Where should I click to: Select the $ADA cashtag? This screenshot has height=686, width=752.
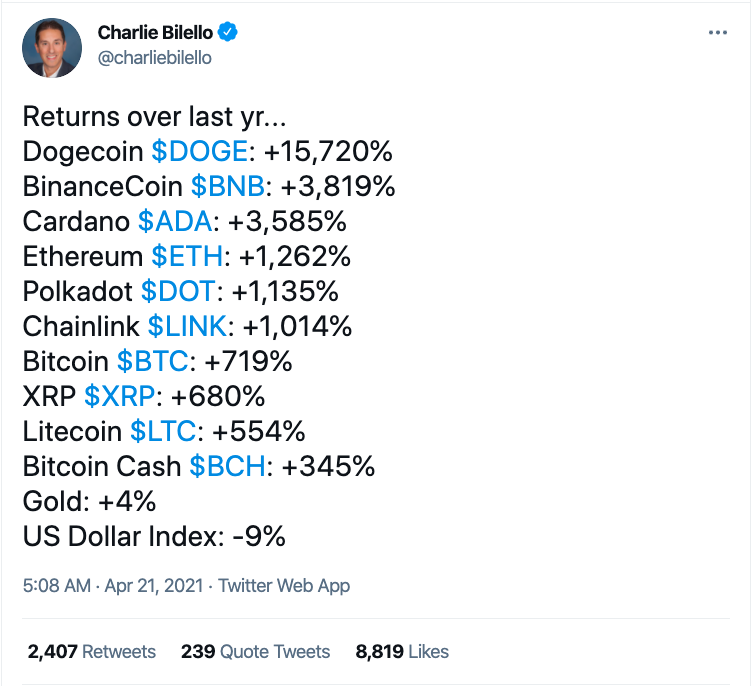(176, 222)
